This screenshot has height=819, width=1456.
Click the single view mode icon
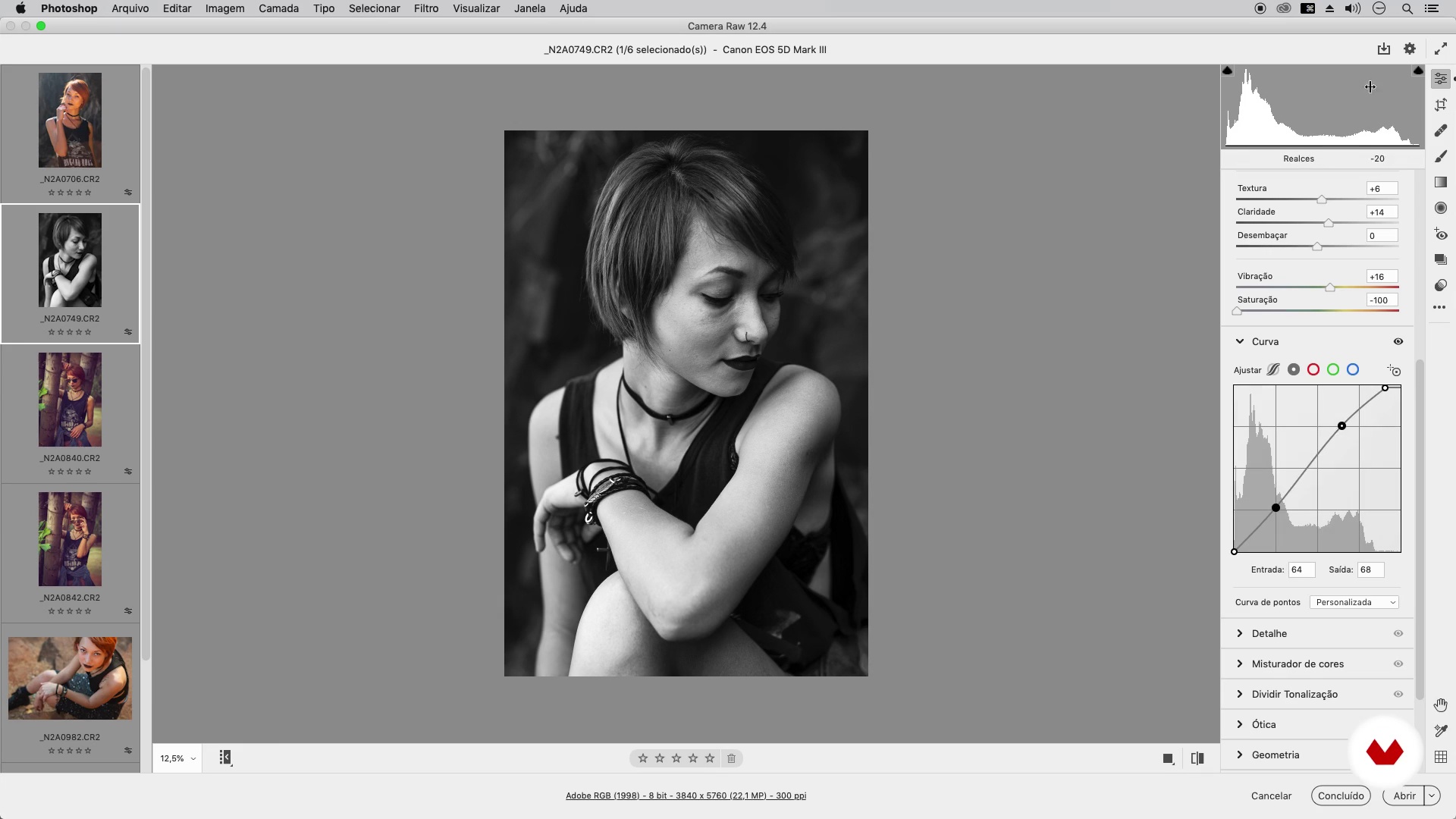click(x=1169, y=758)
